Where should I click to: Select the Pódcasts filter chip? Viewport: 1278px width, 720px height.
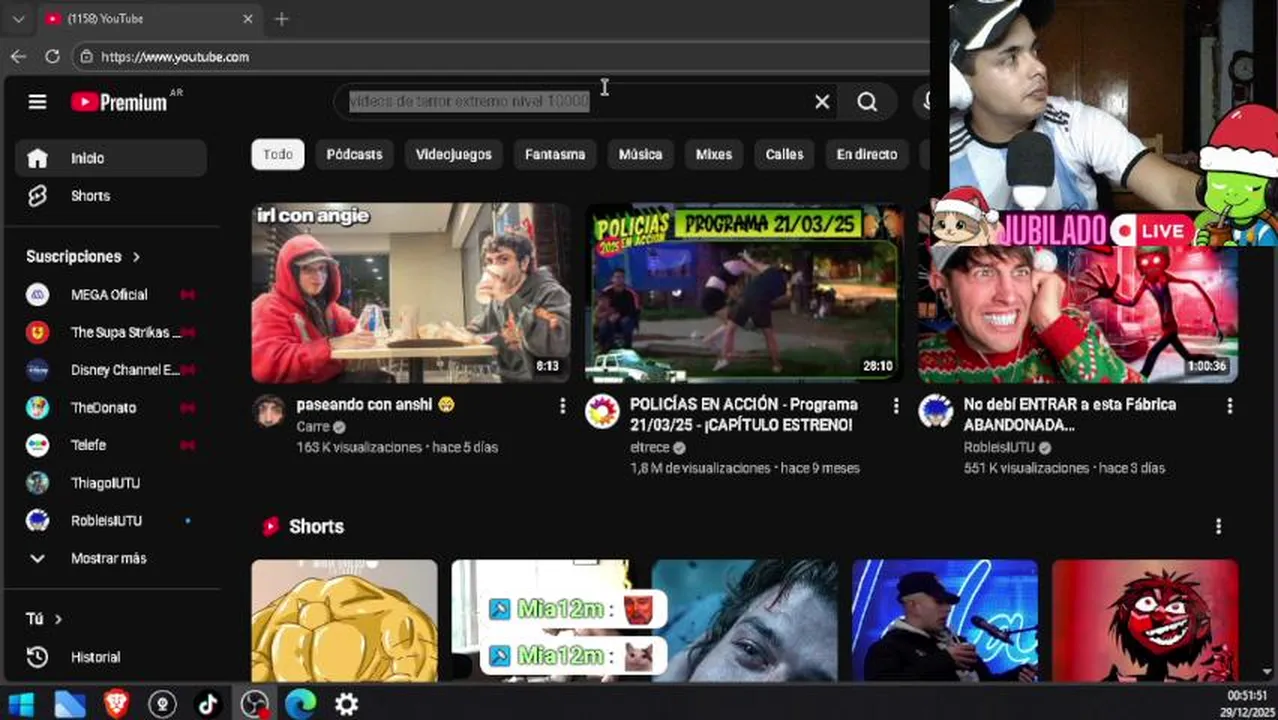tap(354, 154)
